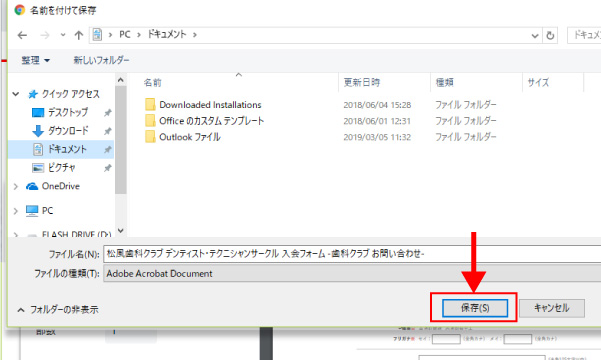Viewport: 601px width, 360px height.
Task: Click the date 2018/06/04 15:28
Action: (x=377, y=105)
